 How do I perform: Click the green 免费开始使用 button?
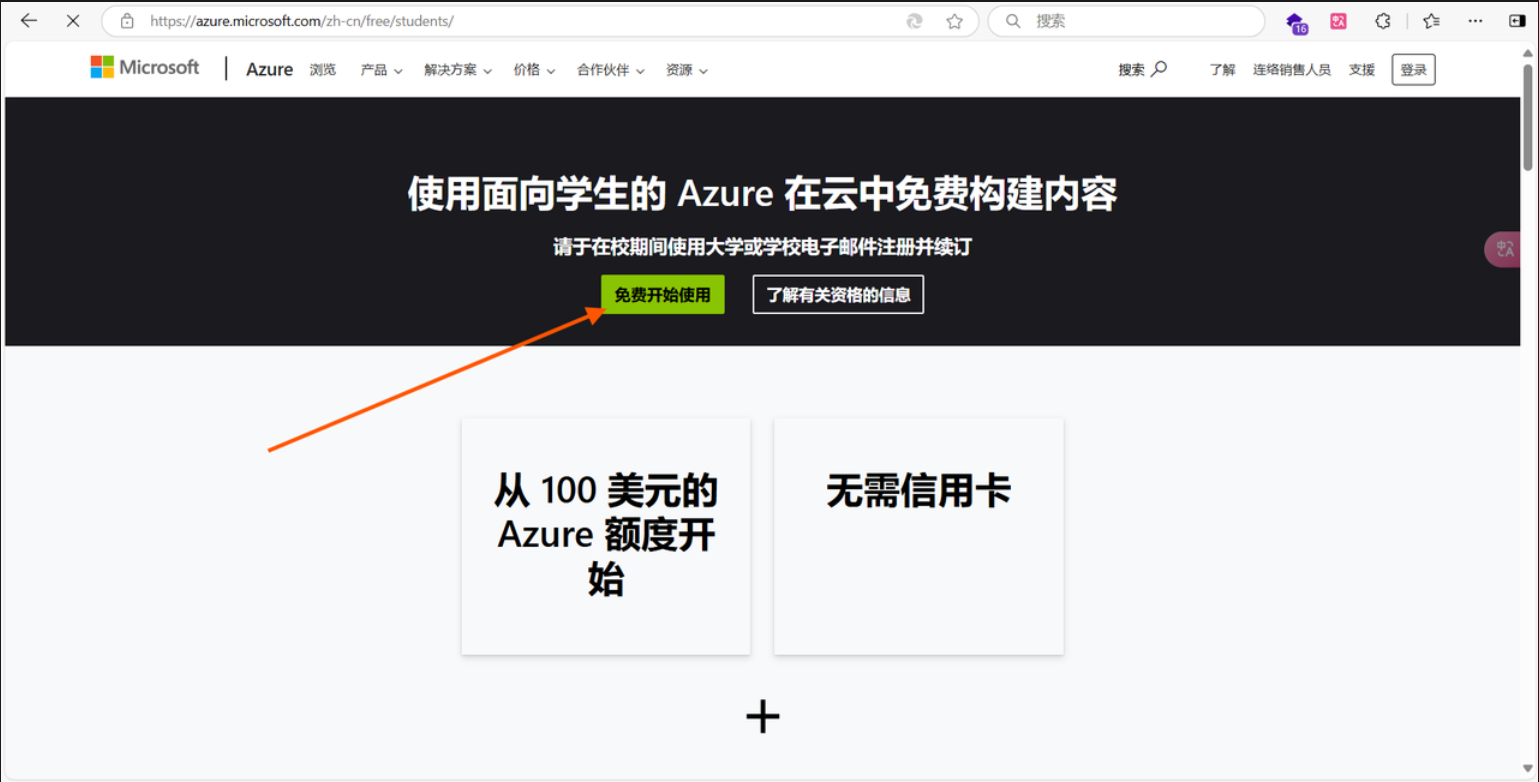pyautogui.click(x=662, y=295)
